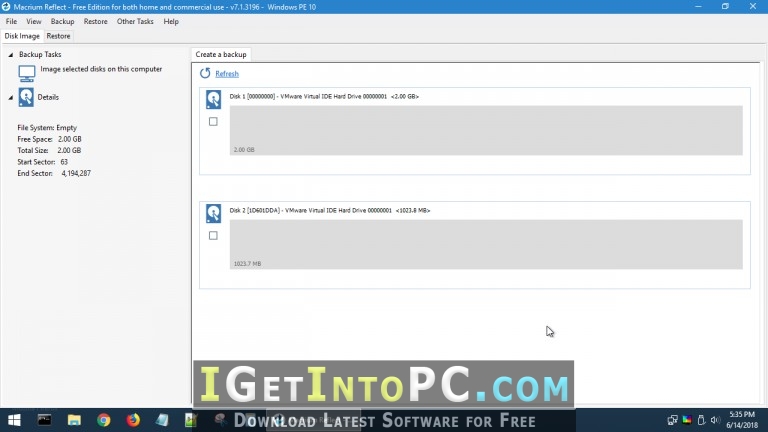768x432 pixels.
Task: Click the Start Sector 63 detail
Action: click(43, 162)
